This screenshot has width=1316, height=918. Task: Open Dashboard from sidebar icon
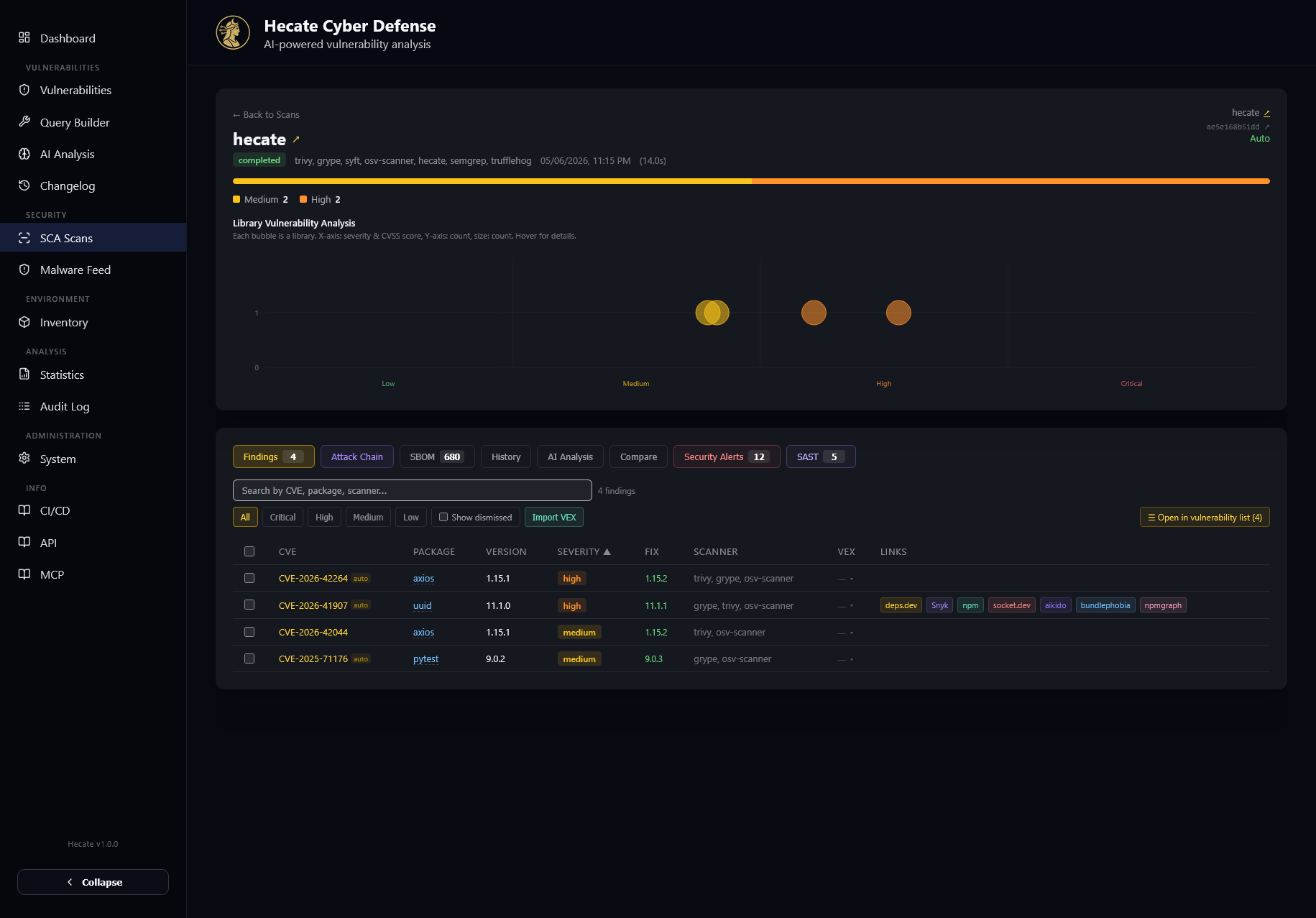point(24,37)
